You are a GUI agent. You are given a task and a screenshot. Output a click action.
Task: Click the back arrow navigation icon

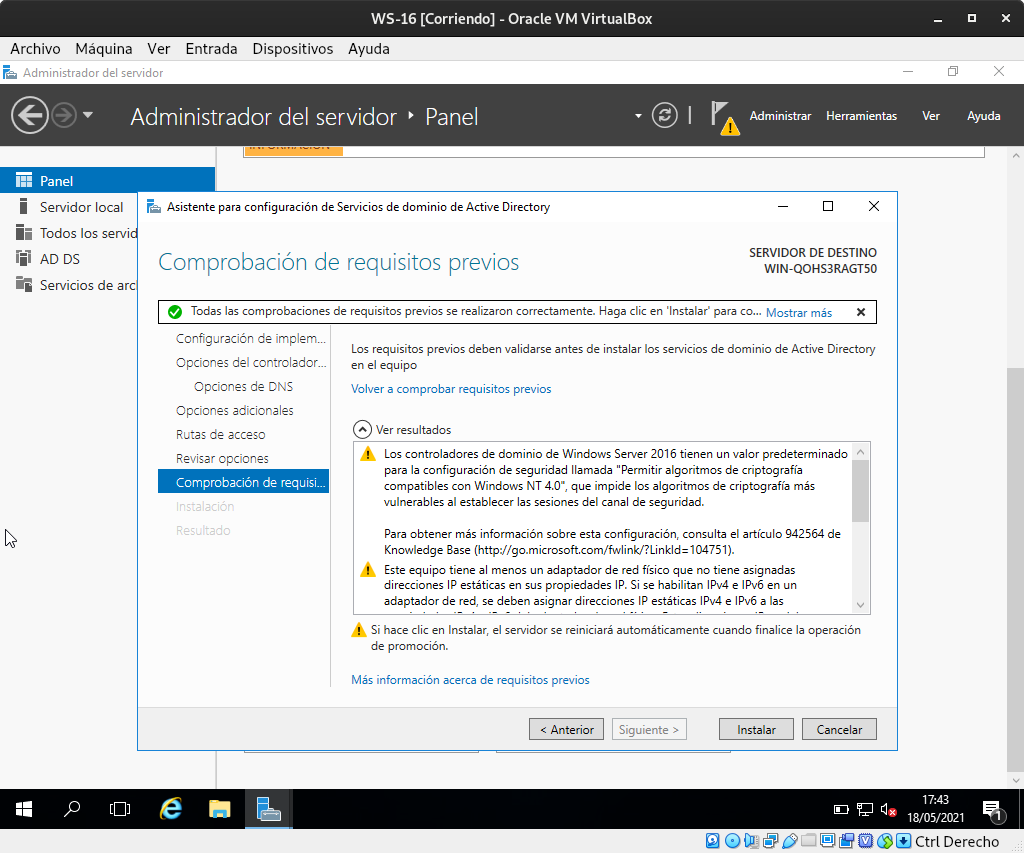tap(30, 116)
